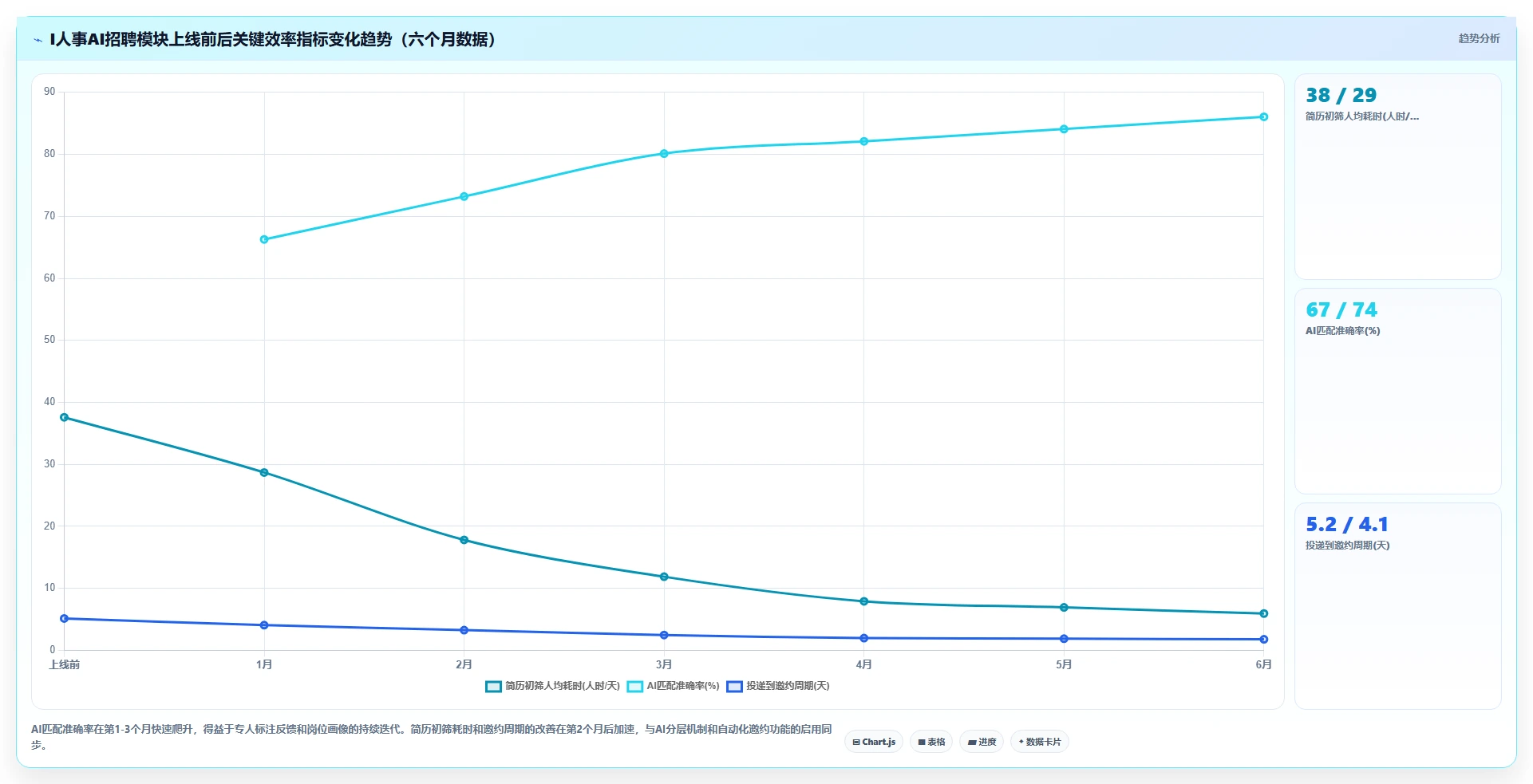Click the 投递到邀约周期(天) legend label
The image size is (1533, 784).
(x=788, y=686)
